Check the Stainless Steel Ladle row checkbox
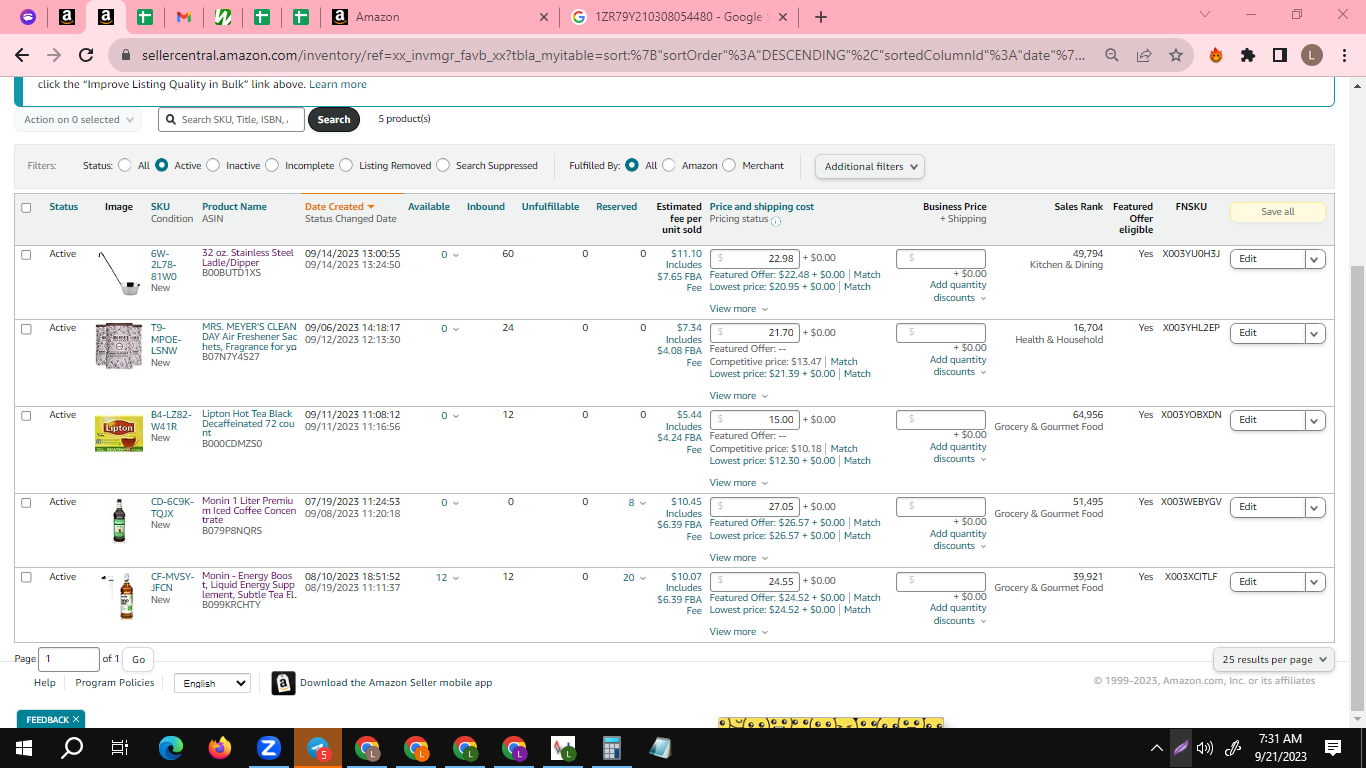This screenshot has height=768, width=1366. (26, 254)
